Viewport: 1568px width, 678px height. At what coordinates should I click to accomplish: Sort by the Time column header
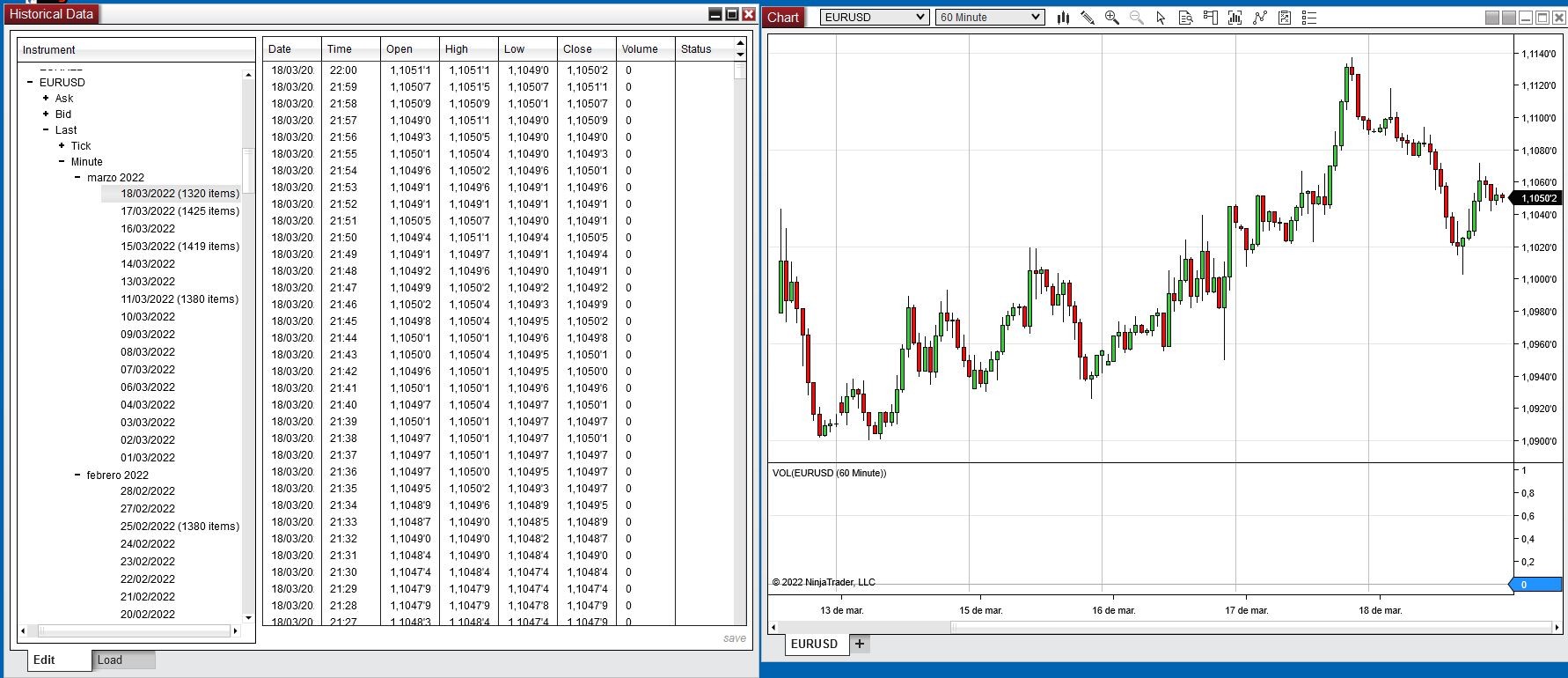tap(351, 49)
